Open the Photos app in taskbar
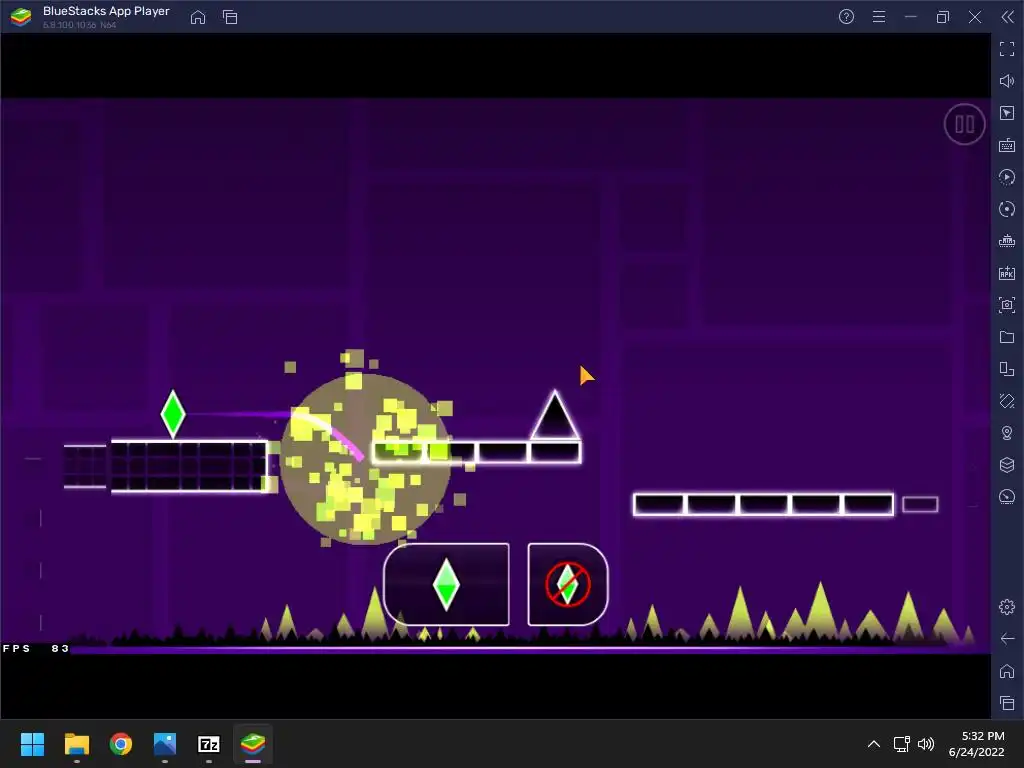Viewport: 1024px width, 768px height. [x=165, y=744]
